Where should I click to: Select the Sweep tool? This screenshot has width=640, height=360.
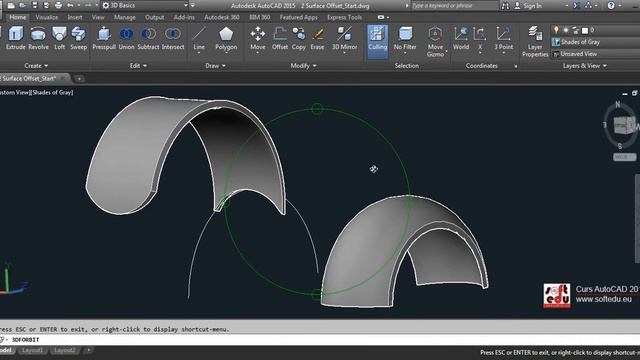78,38
